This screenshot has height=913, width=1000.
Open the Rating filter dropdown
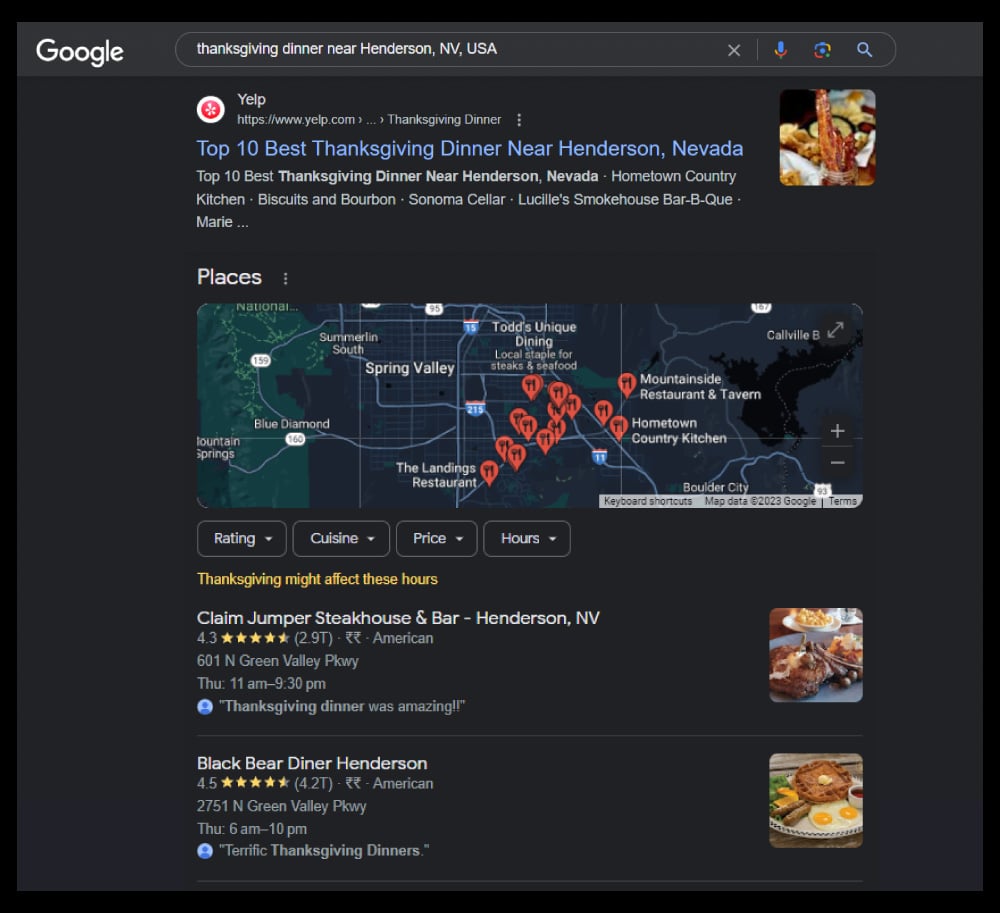click(241, 538)
